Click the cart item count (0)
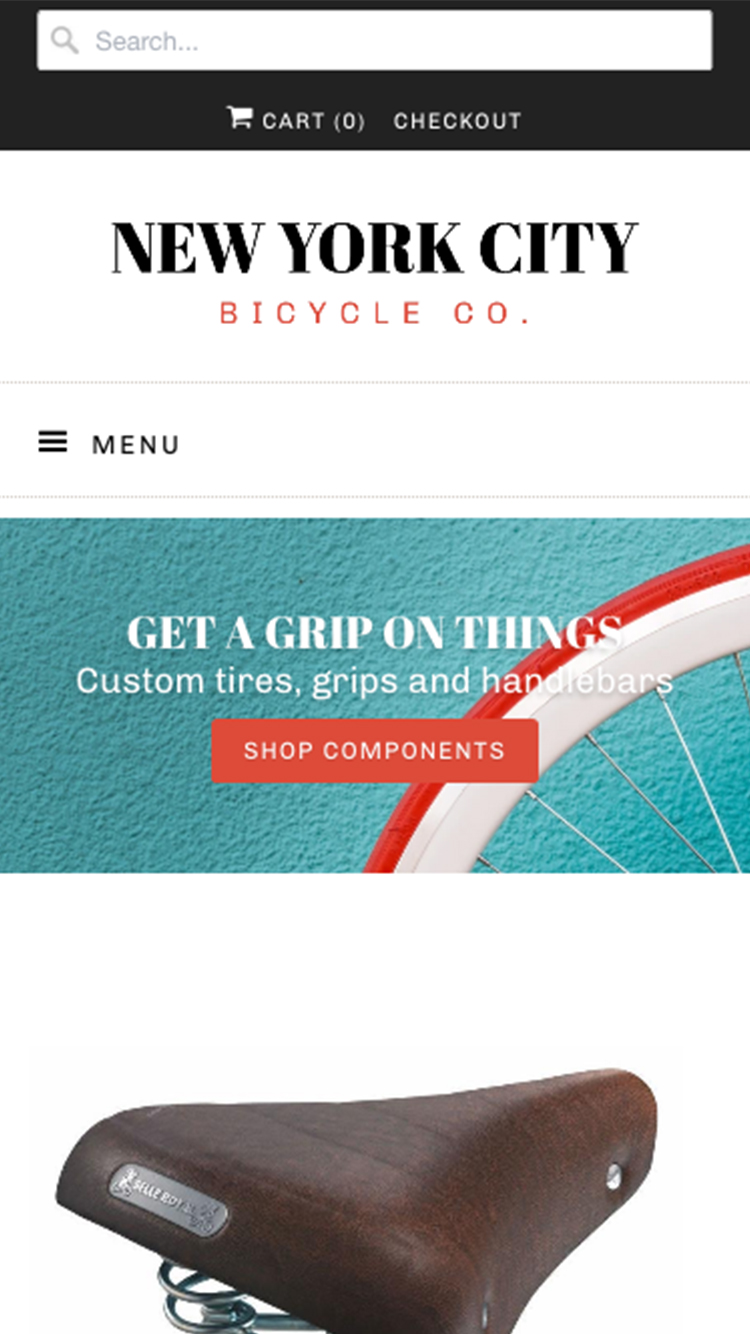 coord(349,121)
